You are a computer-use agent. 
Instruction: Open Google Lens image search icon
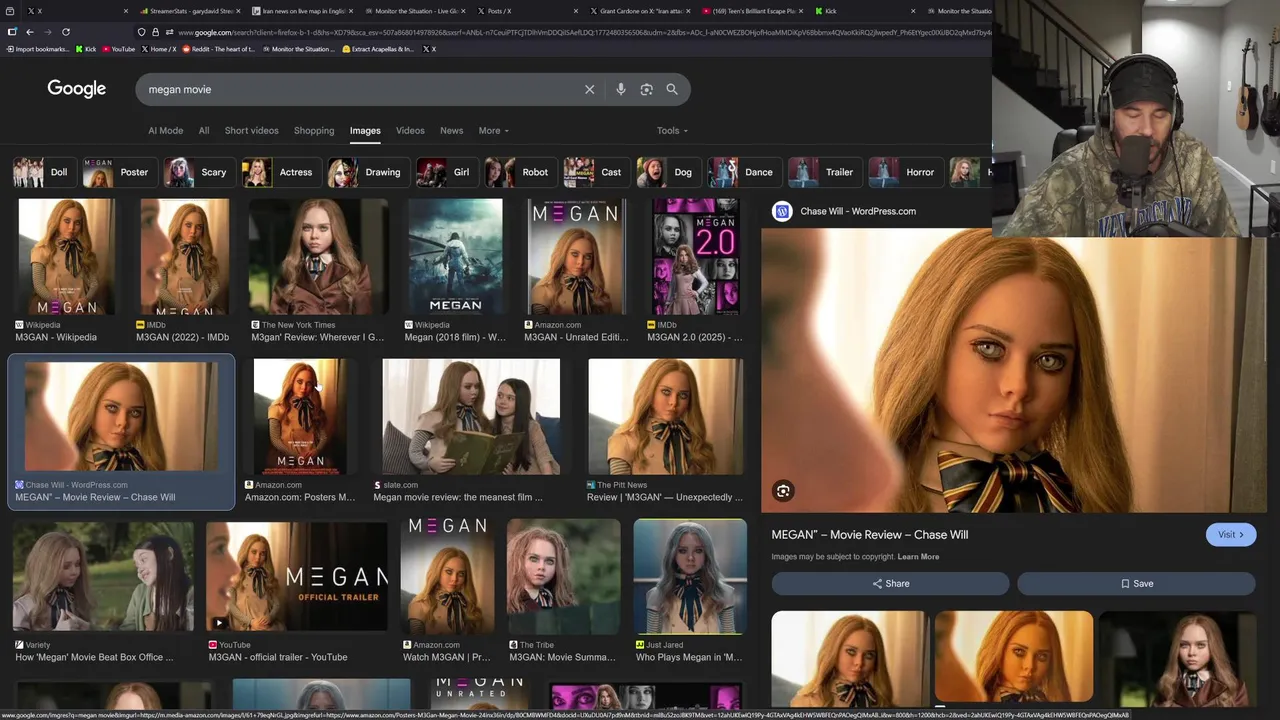[646, 90]
